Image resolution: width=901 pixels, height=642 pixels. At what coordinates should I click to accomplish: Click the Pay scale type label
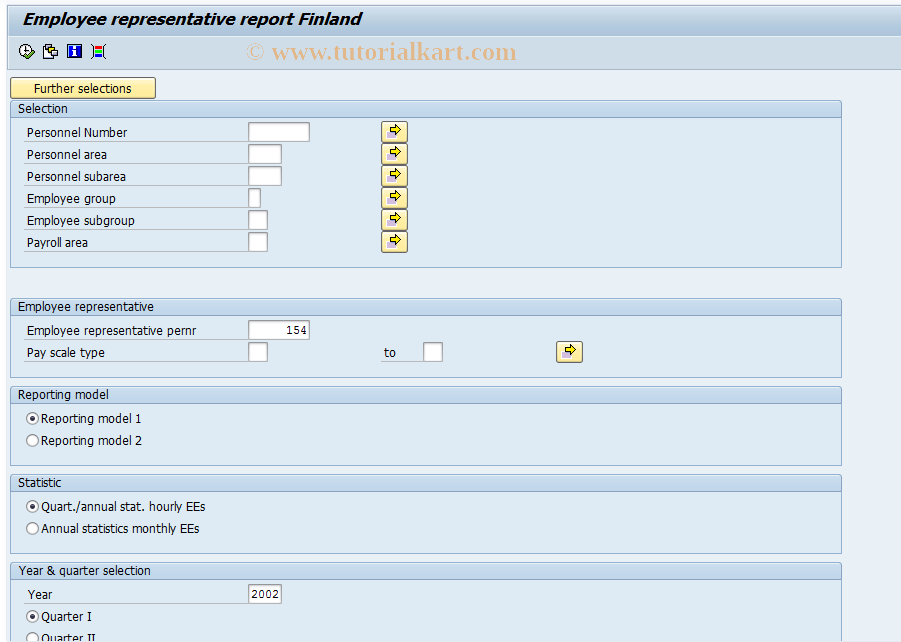[66, 353]
